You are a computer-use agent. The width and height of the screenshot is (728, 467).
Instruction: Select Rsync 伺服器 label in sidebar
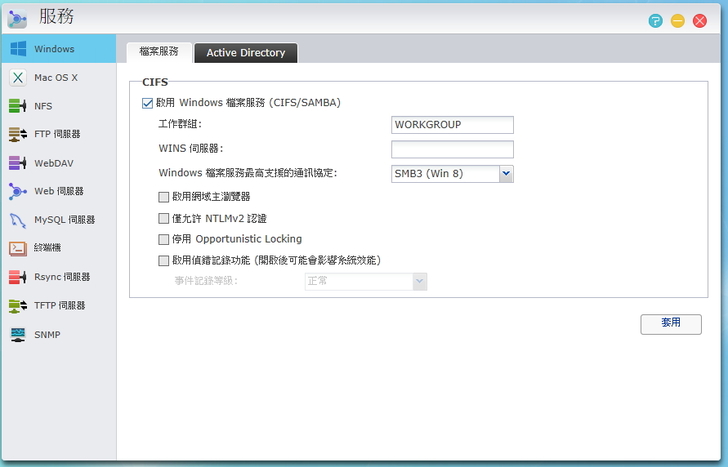(x=62, y=277)
